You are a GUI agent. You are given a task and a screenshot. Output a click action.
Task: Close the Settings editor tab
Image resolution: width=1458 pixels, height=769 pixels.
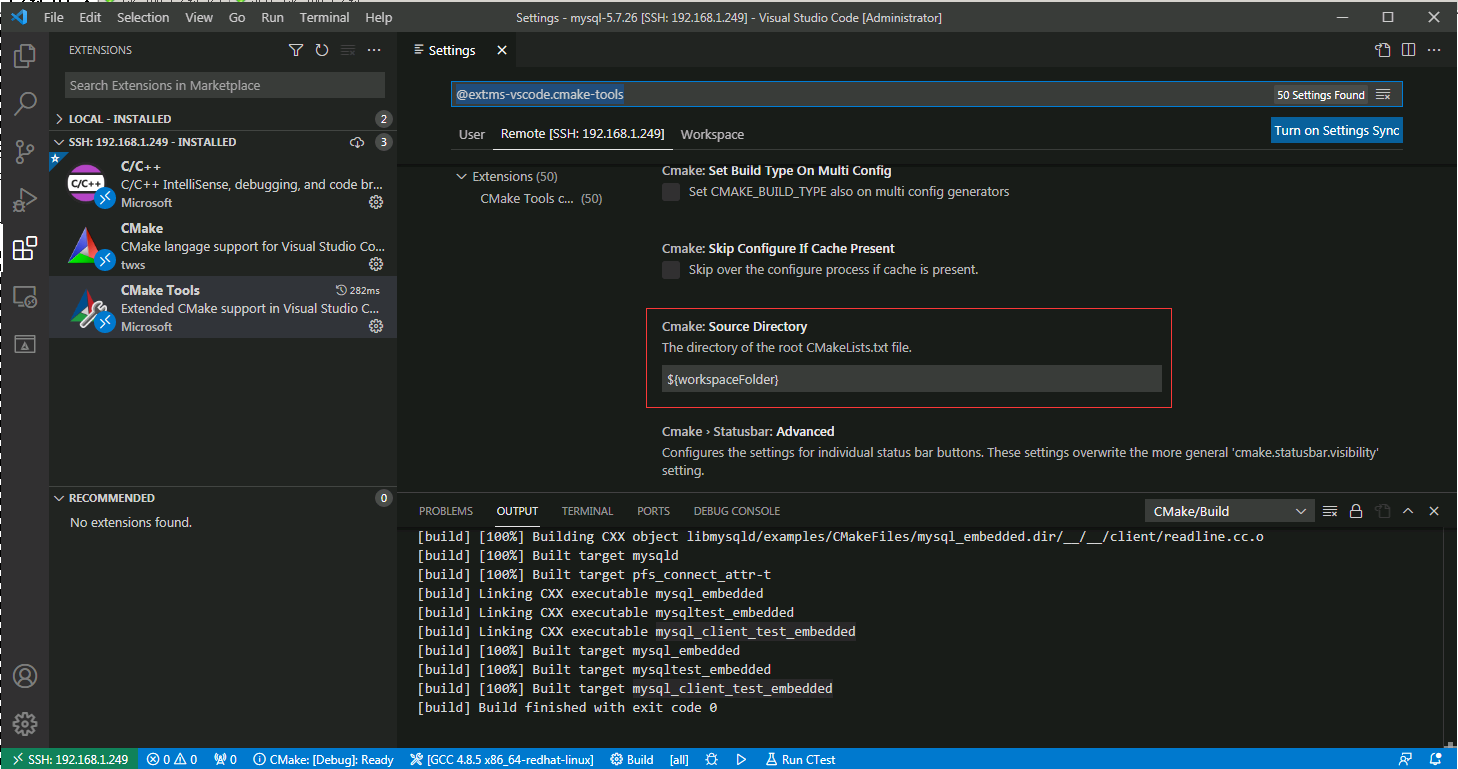pos(502,50)
